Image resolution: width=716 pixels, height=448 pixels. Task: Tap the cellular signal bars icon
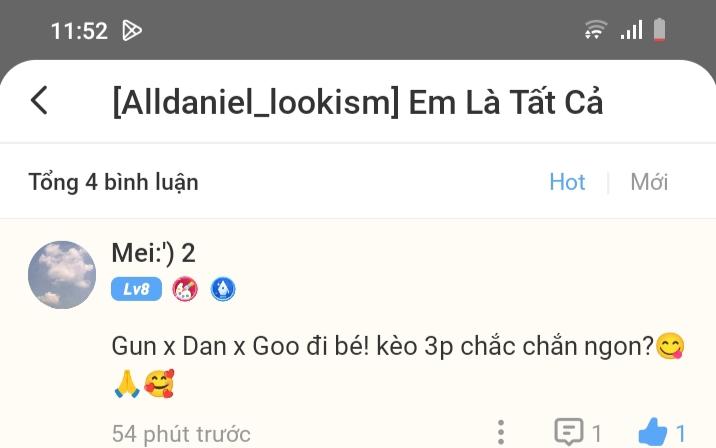(x=632, y=30)
